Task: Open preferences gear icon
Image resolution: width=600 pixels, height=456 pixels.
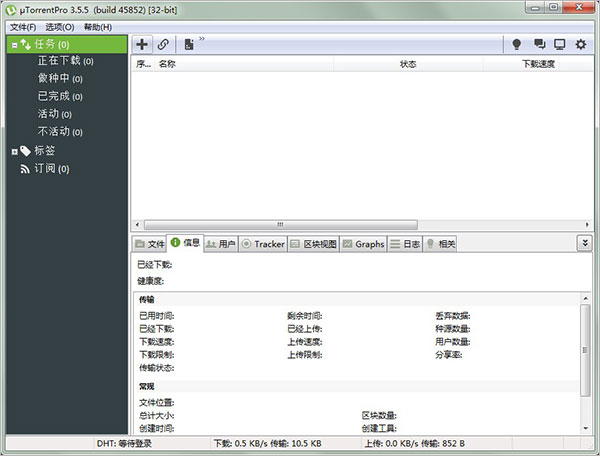Action: pyautogui.click(x=581, y=44)
